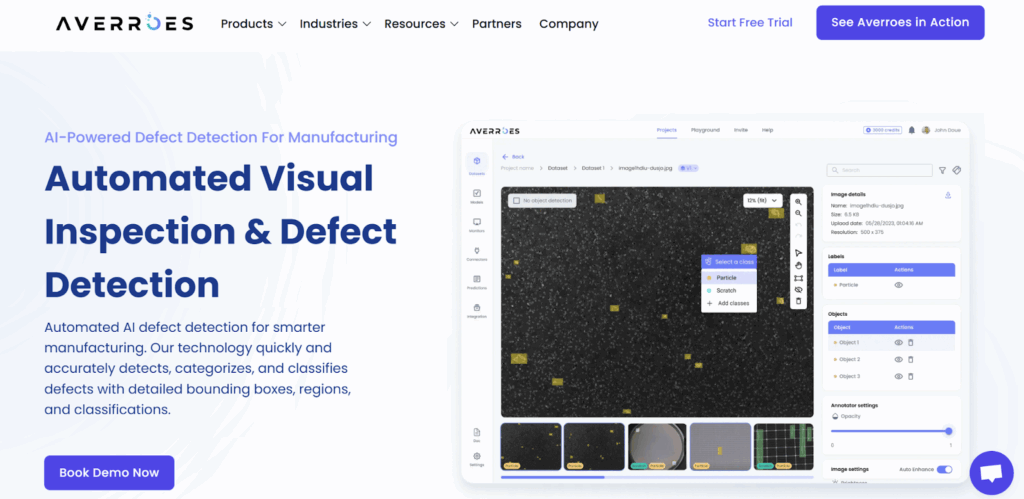Viewport: 1024px width, 499px height.
Task: Click the Book Demo Now button
Action: (109, 473)
